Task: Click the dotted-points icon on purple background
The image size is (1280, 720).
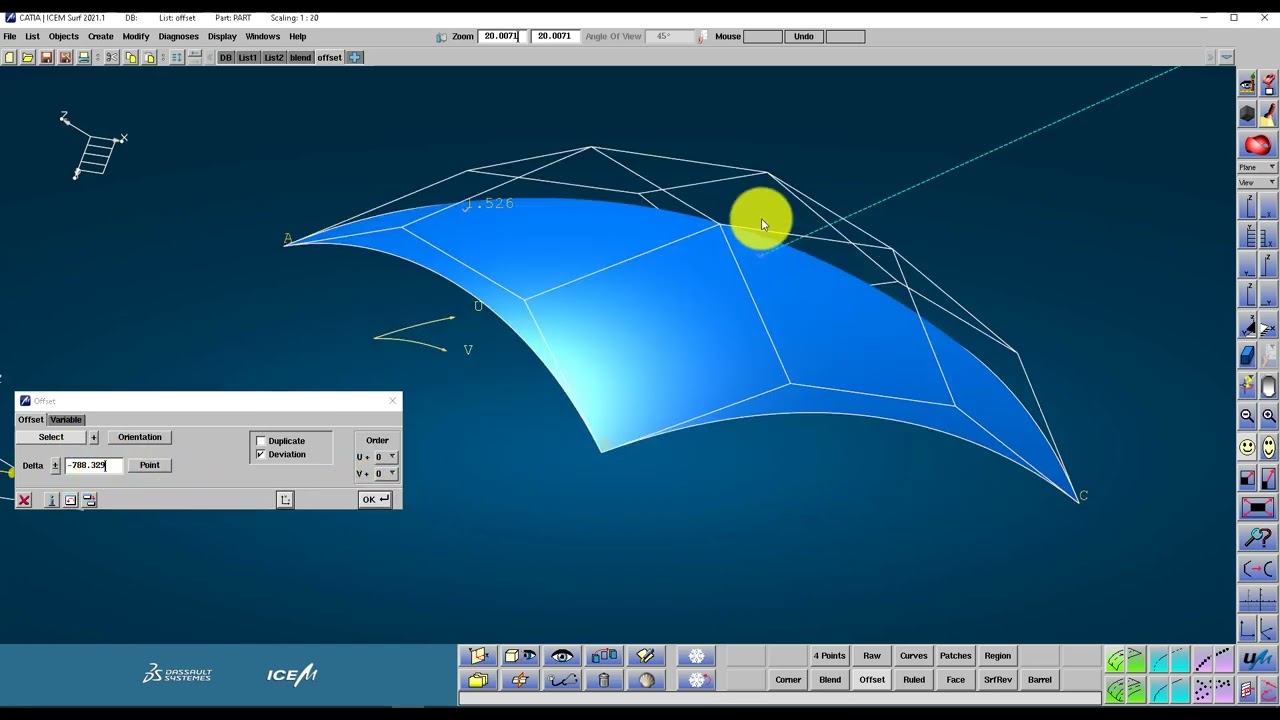Action: coord(1203,690)
